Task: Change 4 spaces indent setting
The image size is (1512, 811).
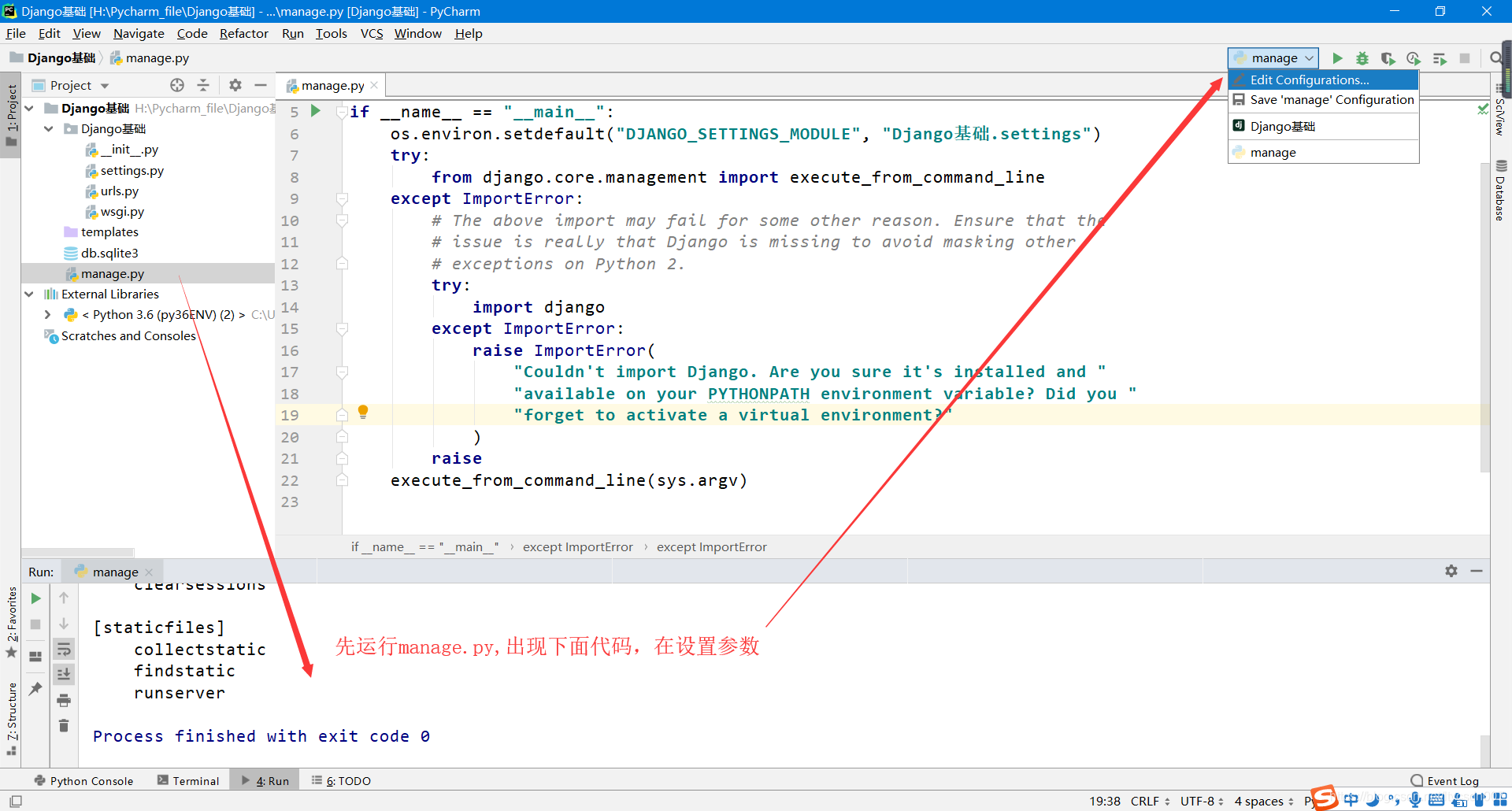Action: [x=1264, y=801]
